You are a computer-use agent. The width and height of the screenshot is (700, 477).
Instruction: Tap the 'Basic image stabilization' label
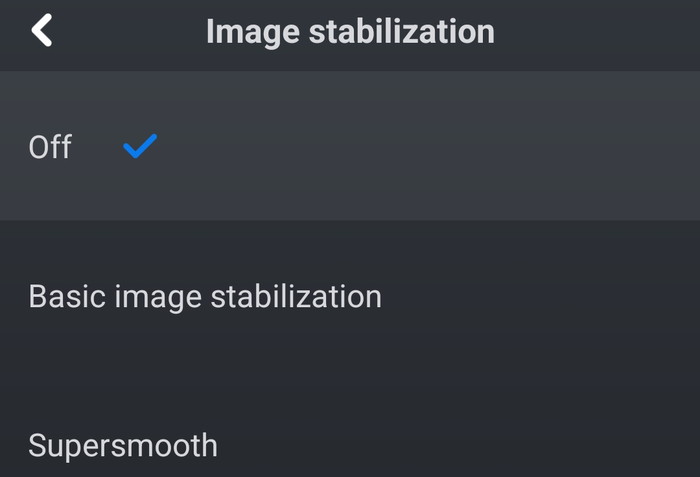coord(205,297)
